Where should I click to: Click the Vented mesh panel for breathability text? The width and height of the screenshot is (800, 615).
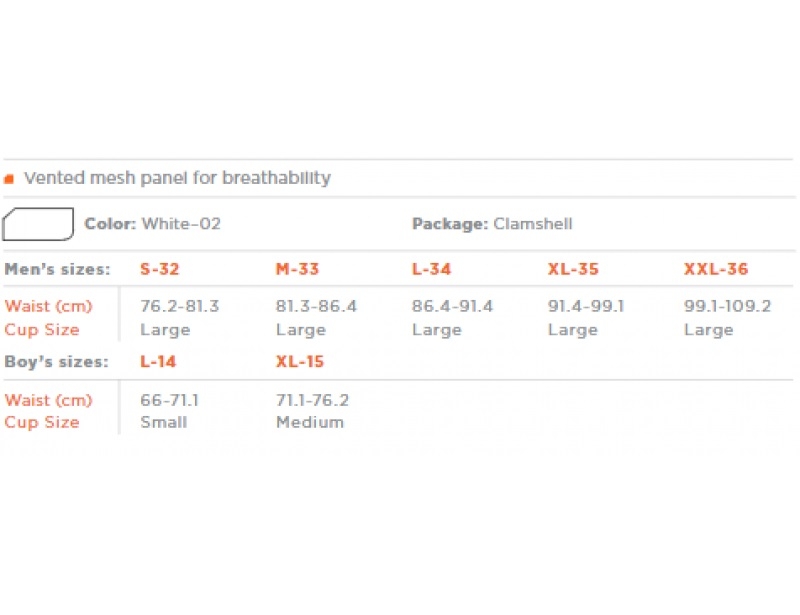pos(178,178)
